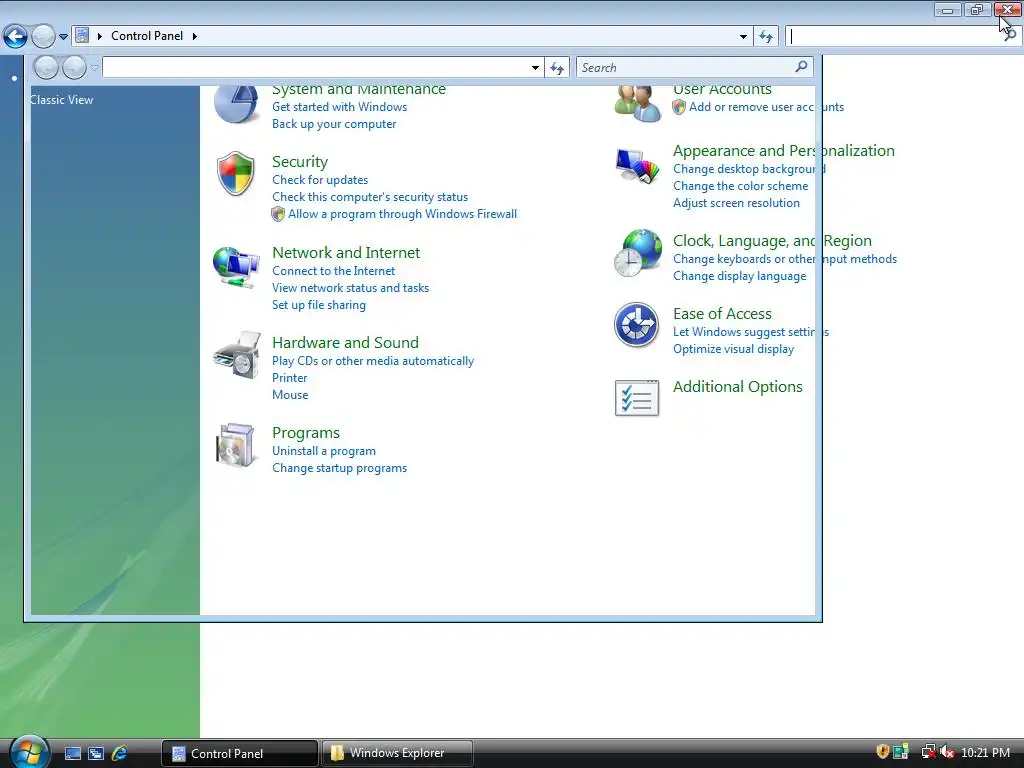Open inner window address bar dropdown arrow

536,67
